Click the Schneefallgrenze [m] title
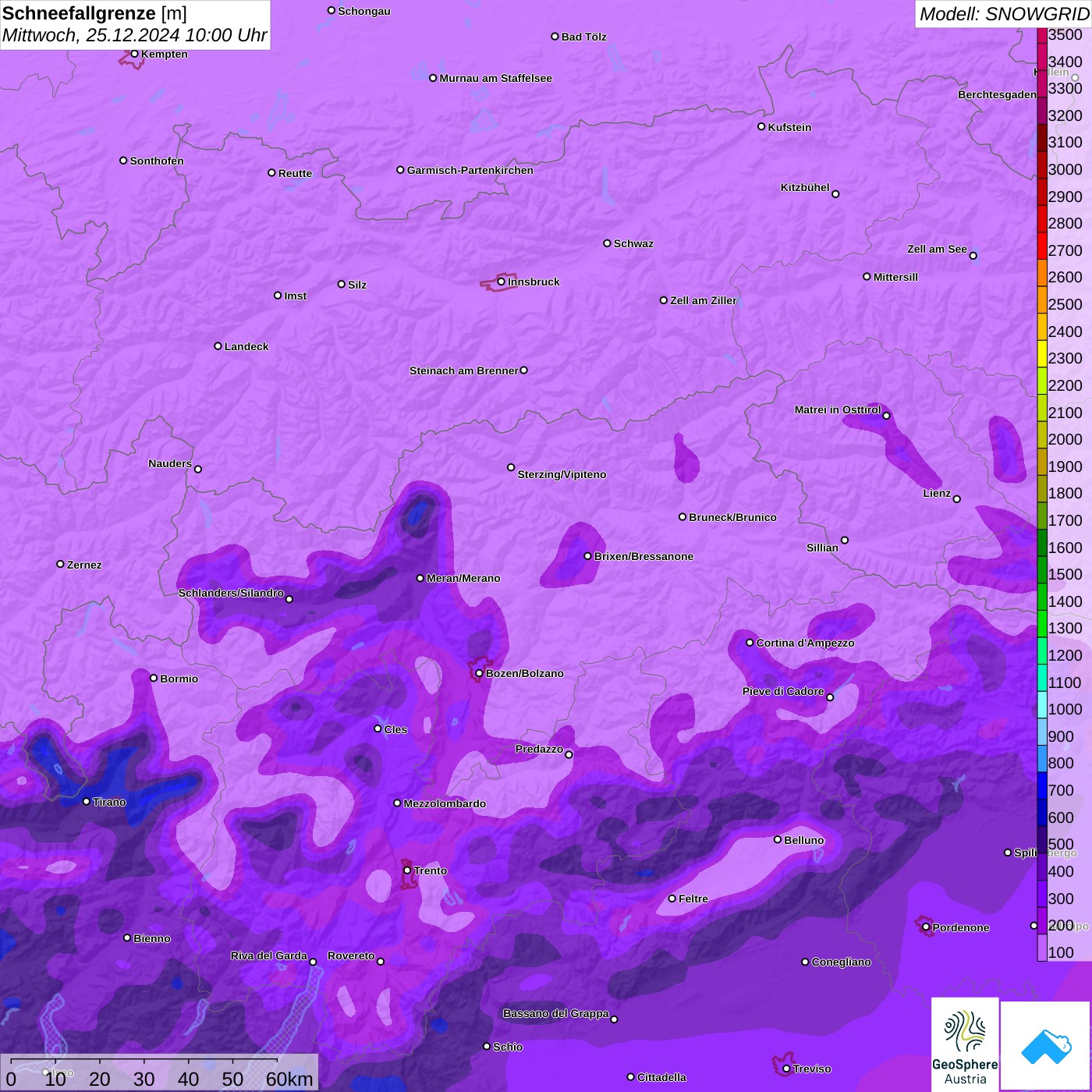 tap(95, 13)
